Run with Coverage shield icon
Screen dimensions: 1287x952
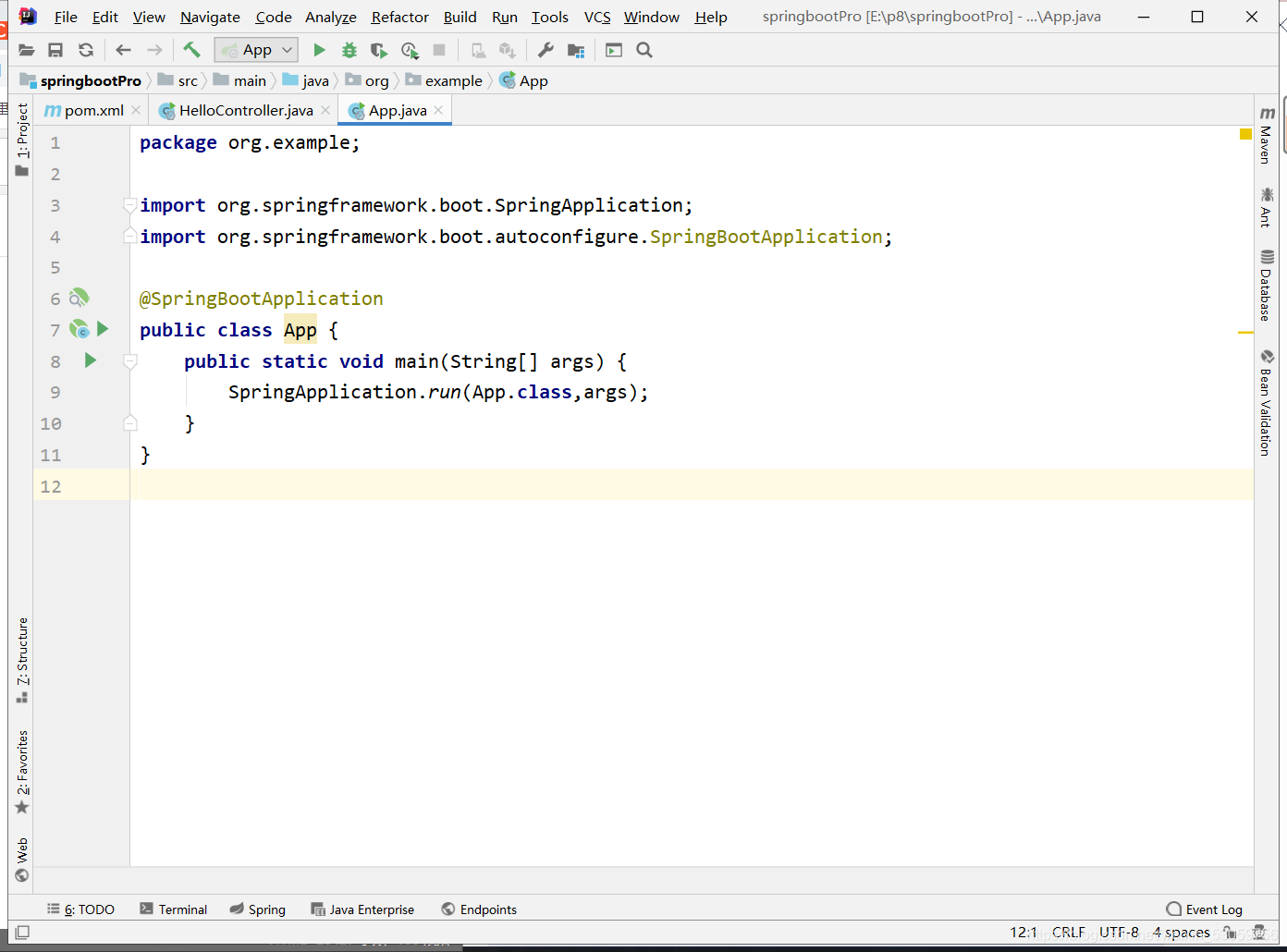coord(379,50)
